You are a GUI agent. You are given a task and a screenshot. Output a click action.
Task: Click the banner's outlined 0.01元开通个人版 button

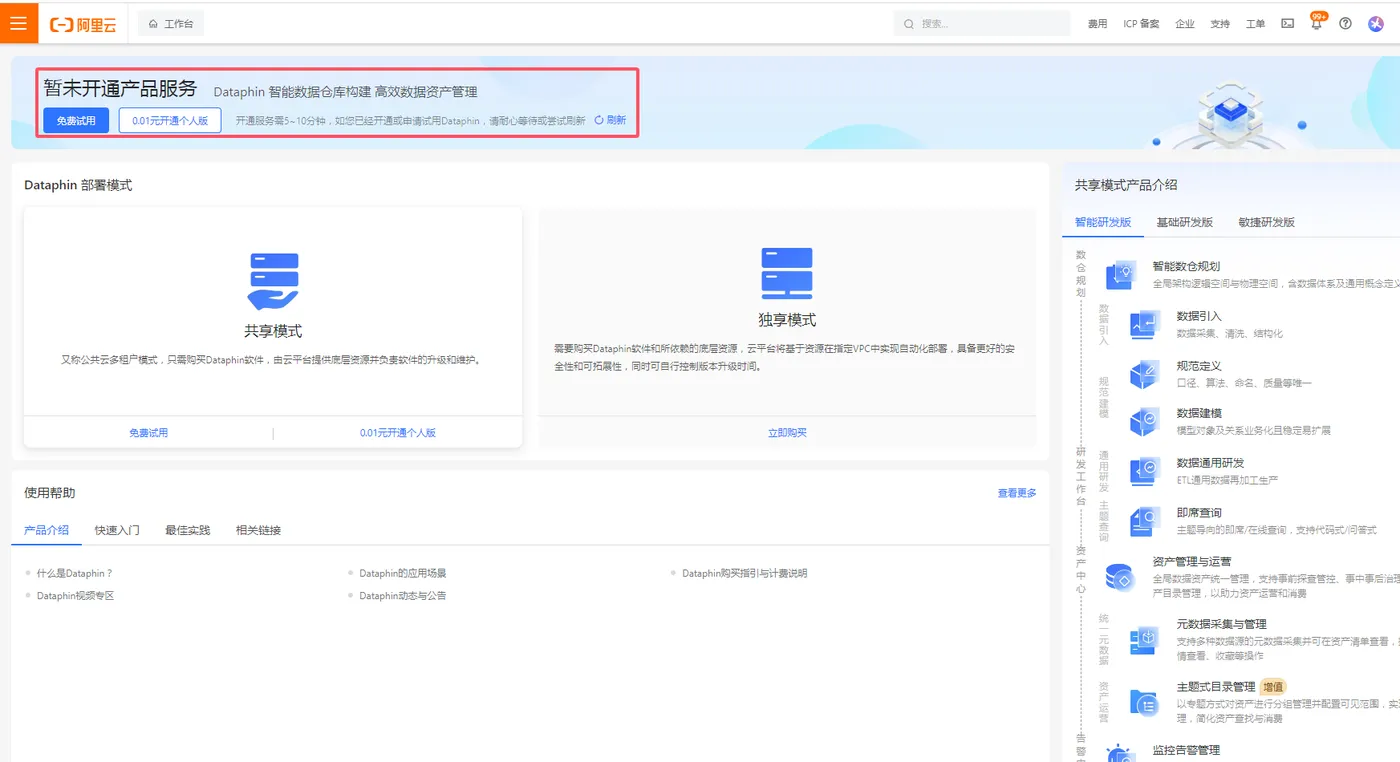click(x=170, y=120)
